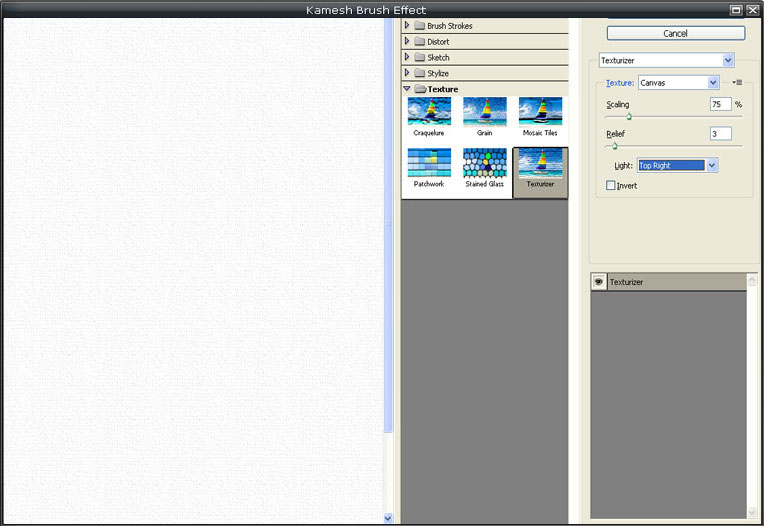Click the Brush Strokes folder icon

pos(420,25)
